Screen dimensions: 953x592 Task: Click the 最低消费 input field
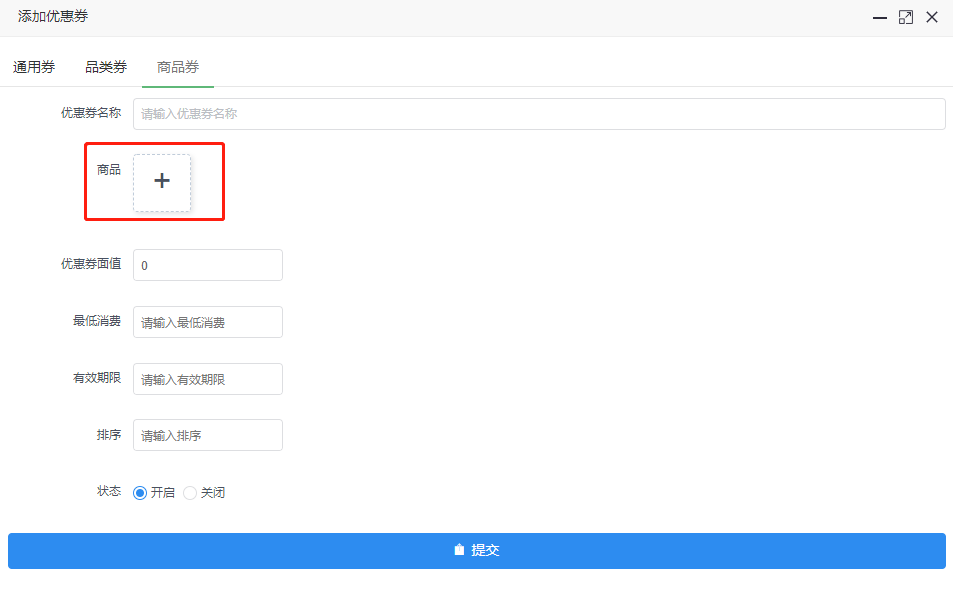pyautogui.click(x=208, y=322)
